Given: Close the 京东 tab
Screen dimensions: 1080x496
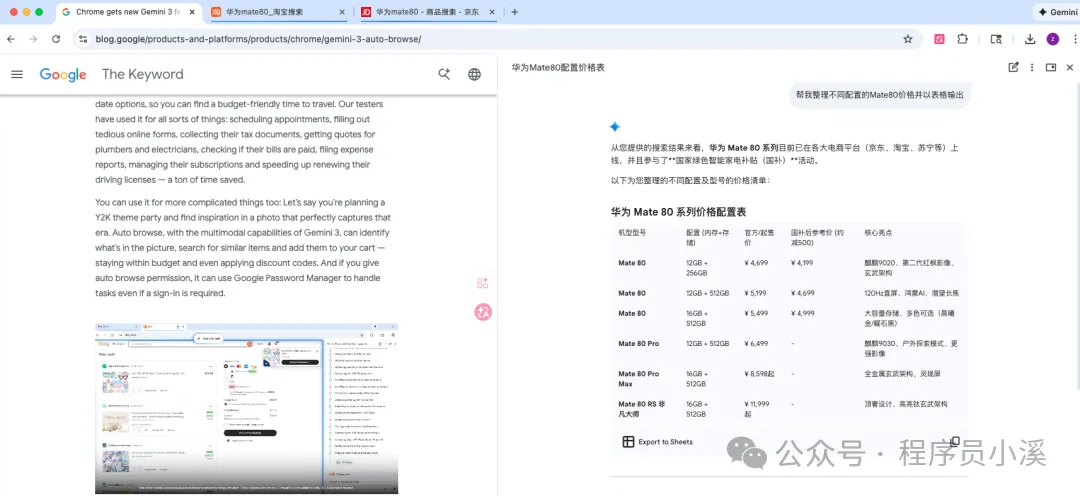Looking at the screenshot, I should [492, 12].
